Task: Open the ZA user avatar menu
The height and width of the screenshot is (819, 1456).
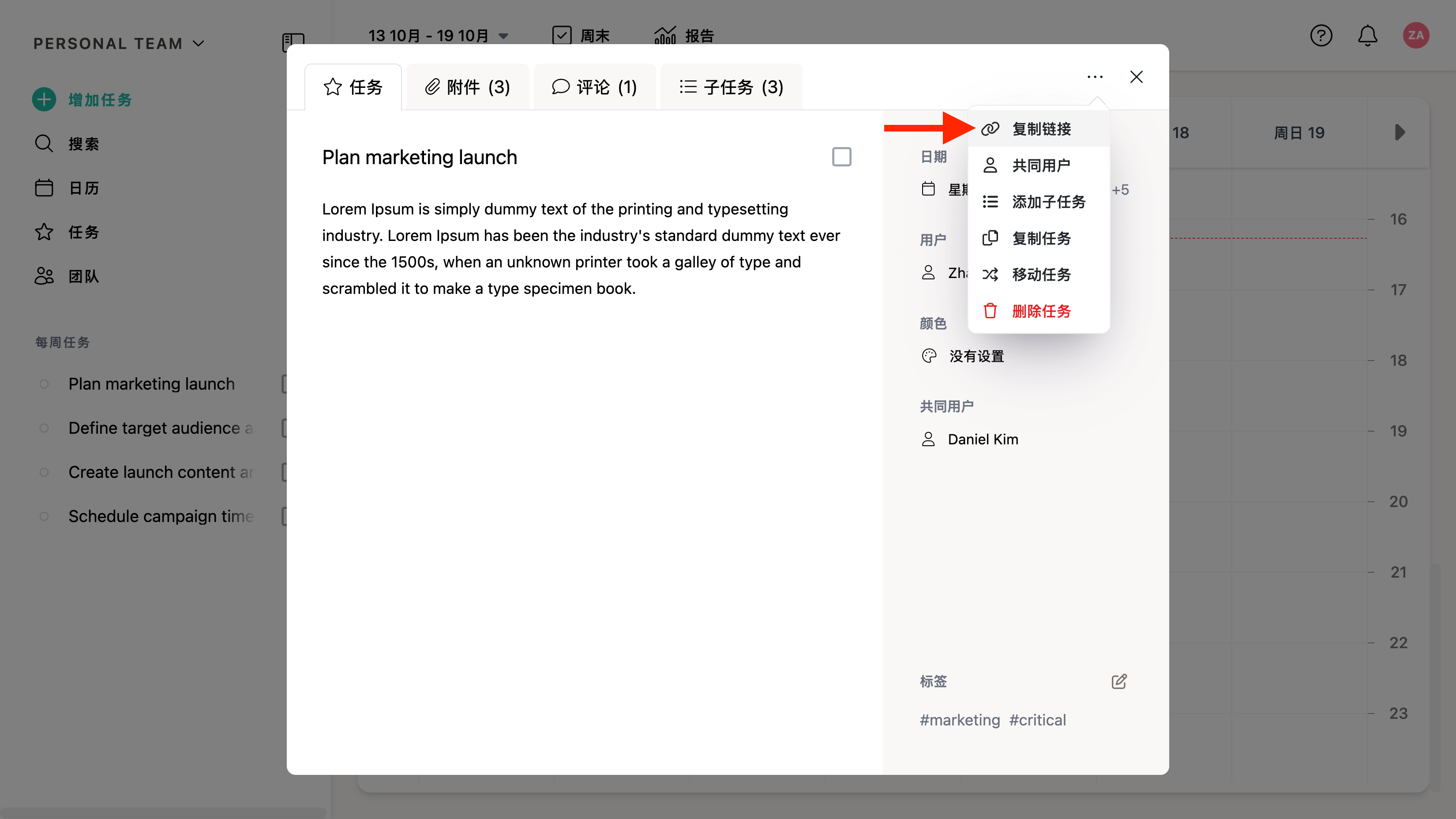Action: click(1415, 36)
